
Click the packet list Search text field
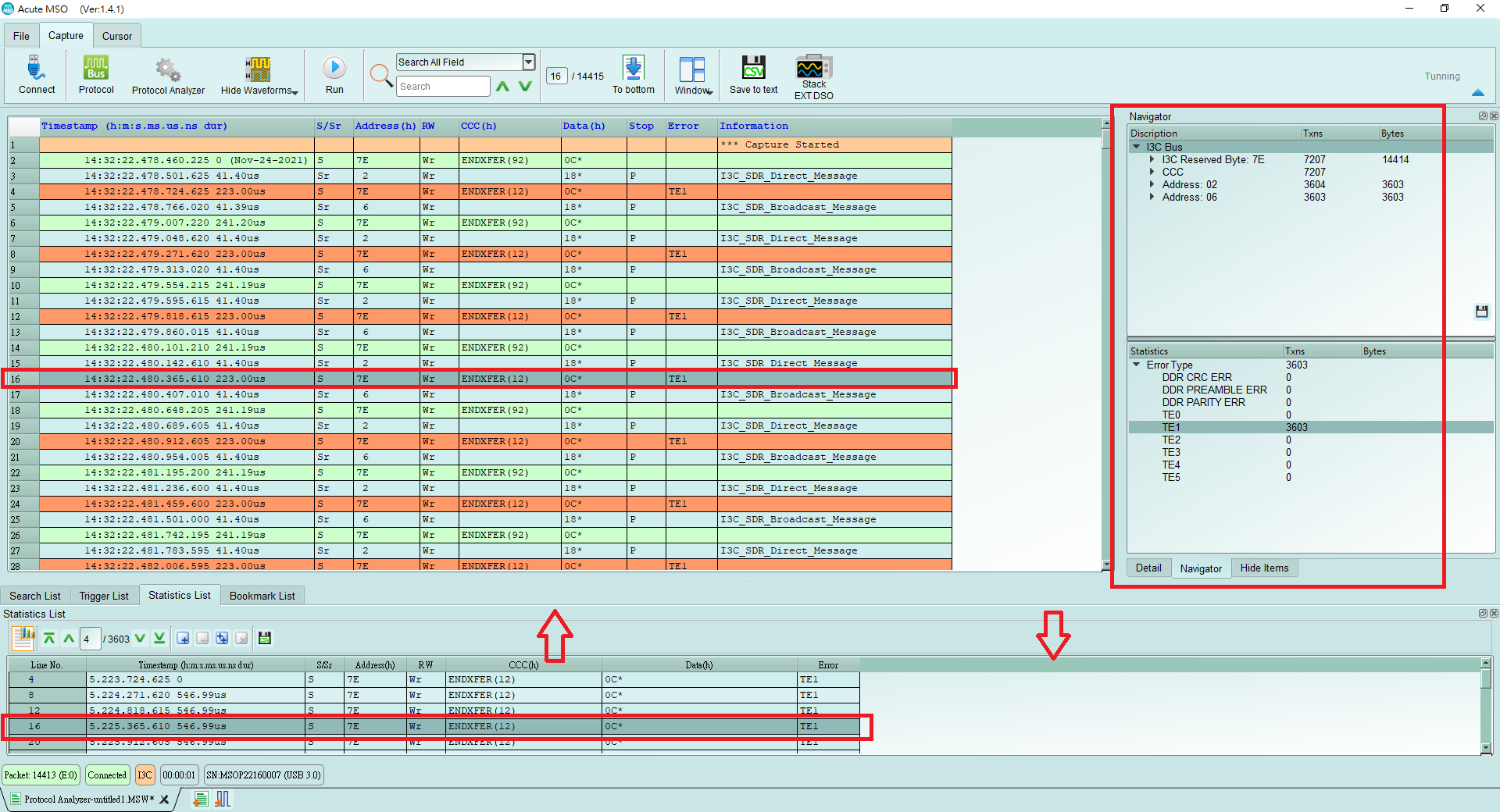click(x=443, y=86)
